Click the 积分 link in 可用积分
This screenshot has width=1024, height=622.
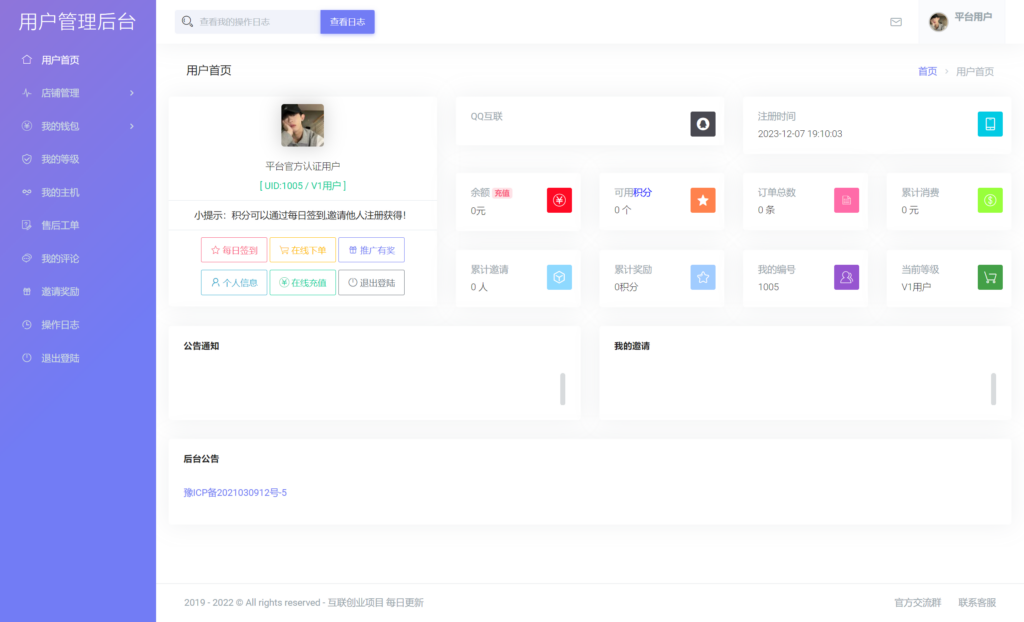coord(643,192)
